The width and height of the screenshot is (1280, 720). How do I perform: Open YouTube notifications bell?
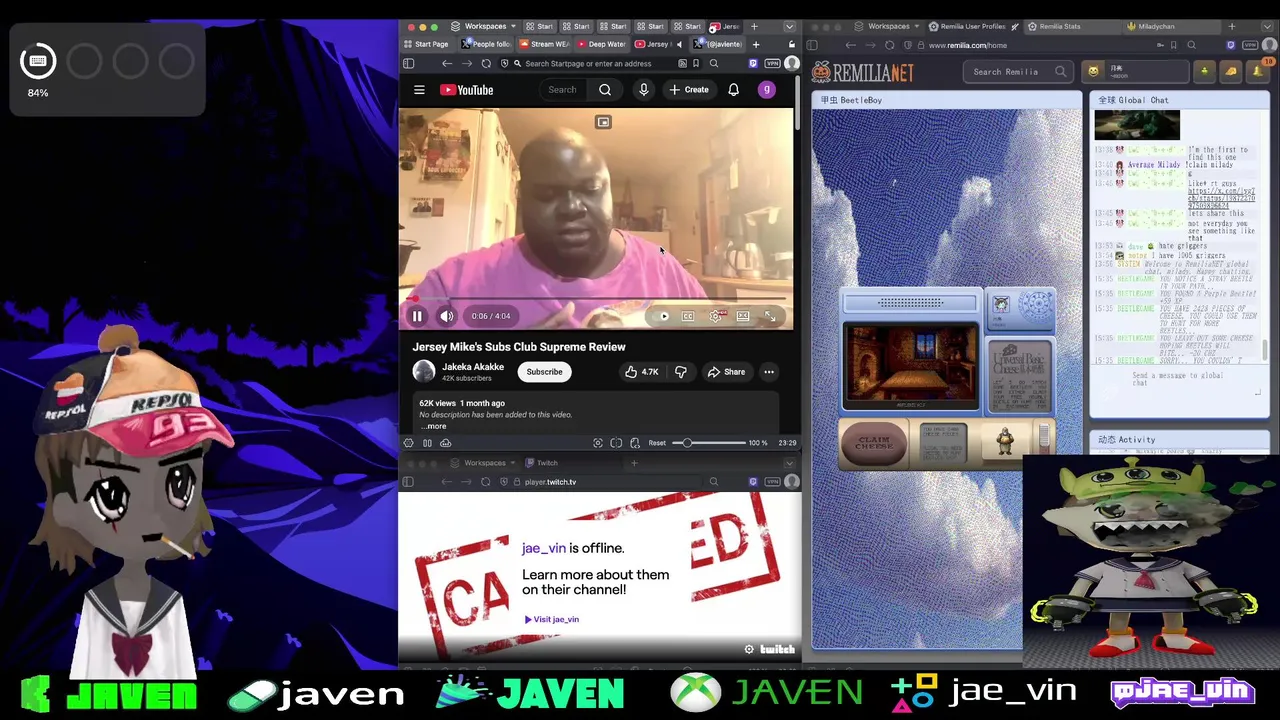(733, 90)
